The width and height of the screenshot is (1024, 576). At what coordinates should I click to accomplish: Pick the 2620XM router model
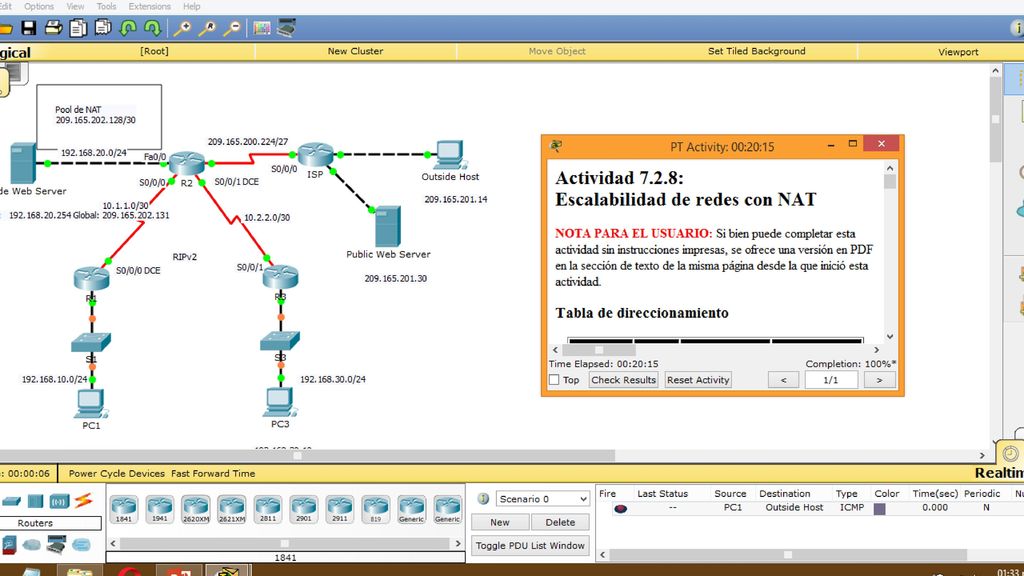pos(195,509)
